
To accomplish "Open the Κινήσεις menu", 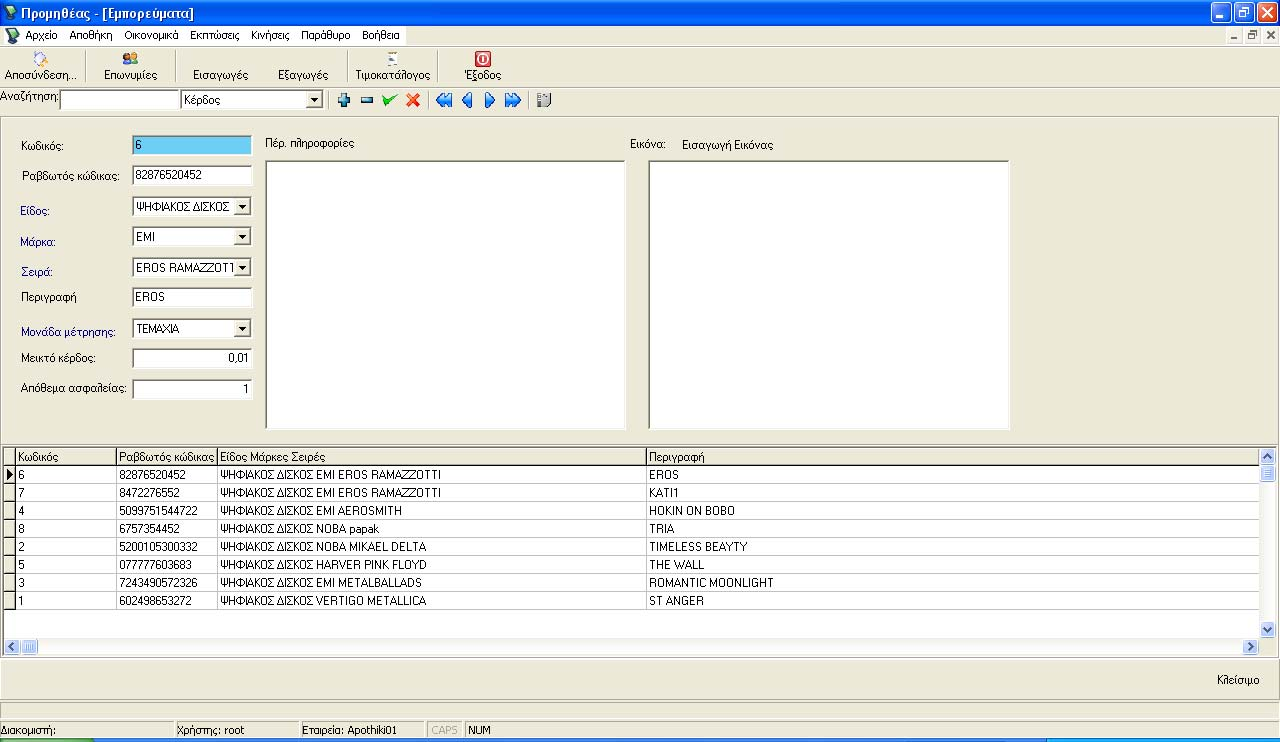I will (270, 35).
